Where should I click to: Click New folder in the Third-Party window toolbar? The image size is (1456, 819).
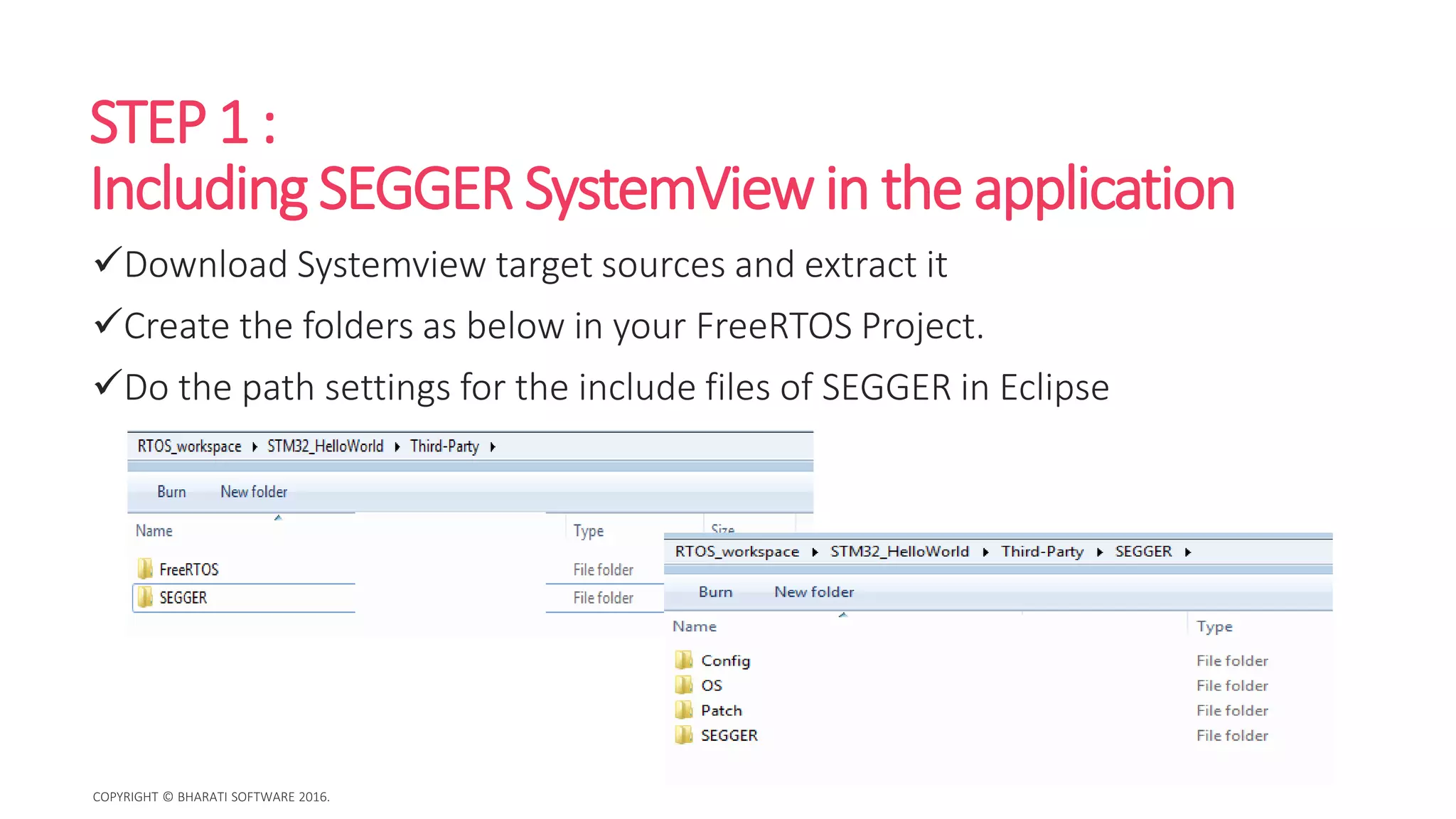point(254,491)
